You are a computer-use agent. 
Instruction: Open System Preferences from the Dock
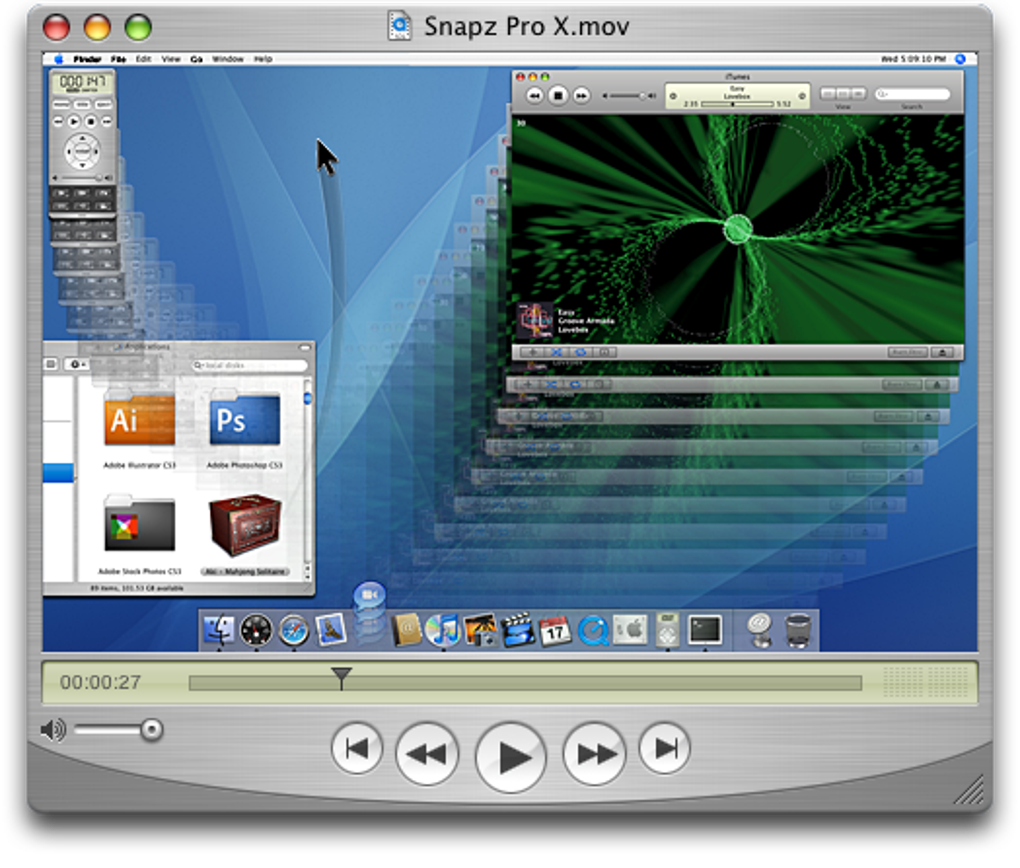[630, 629]
